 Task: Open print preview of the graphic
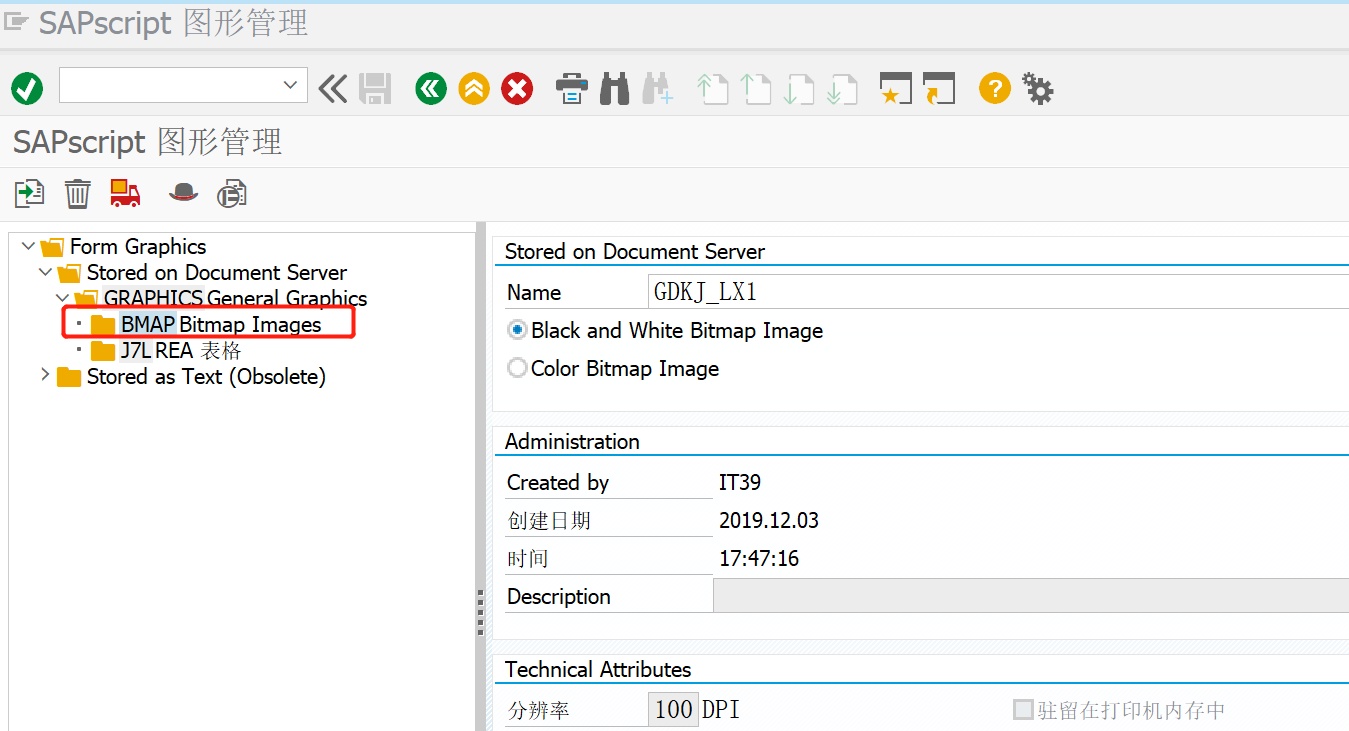[x=231, y=192]
